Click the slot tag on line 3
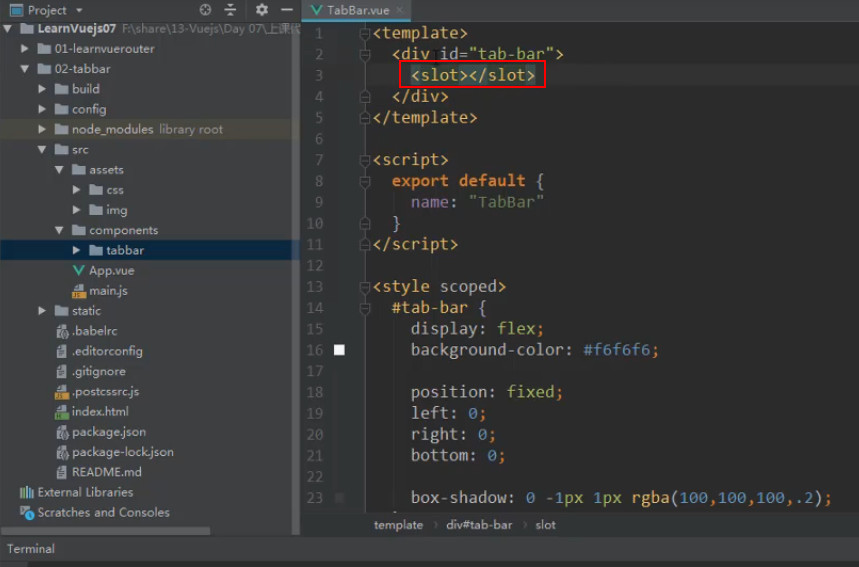 click(473, 75)
